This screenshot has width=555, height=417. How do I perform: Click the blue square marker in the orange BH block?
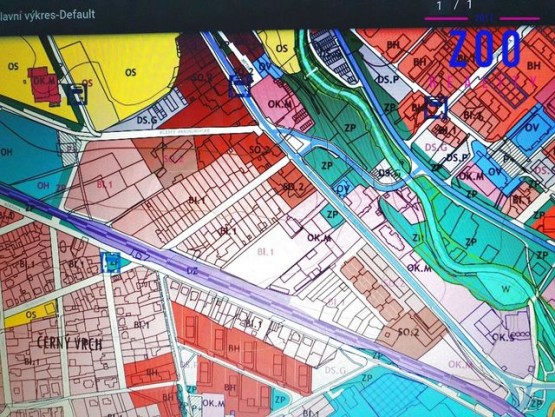436,107
